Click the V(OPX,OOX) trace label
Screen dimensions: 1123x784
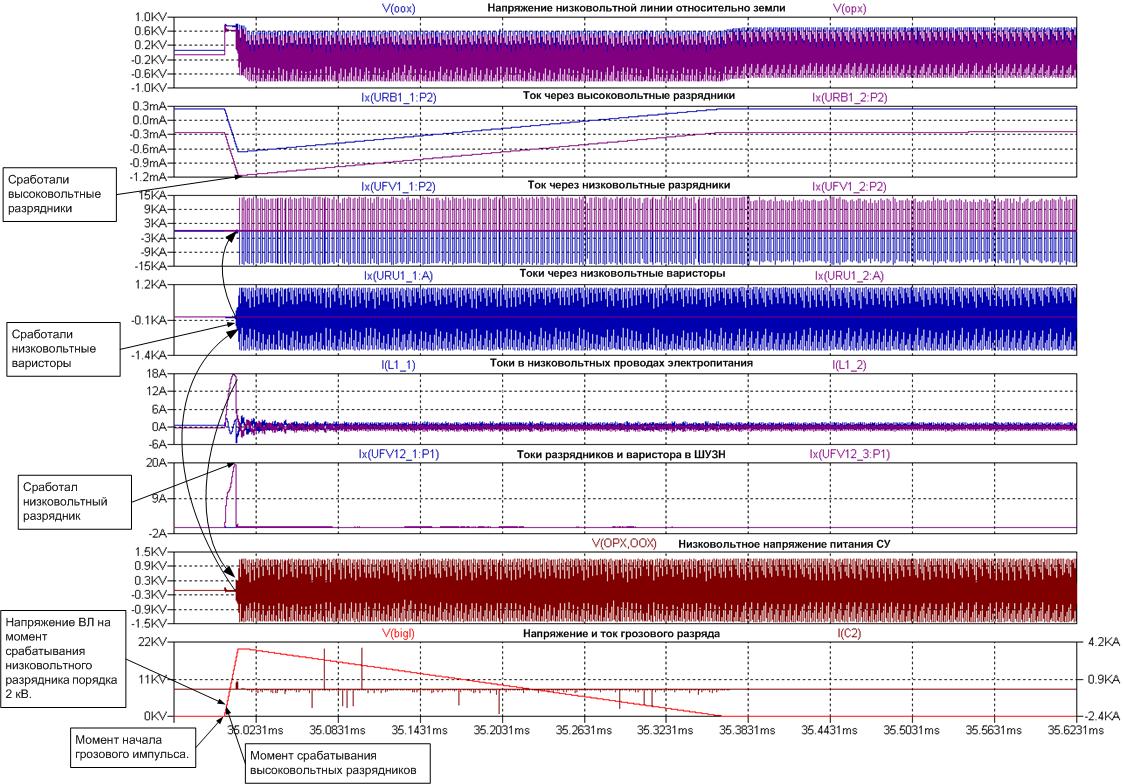coord(630,543)
